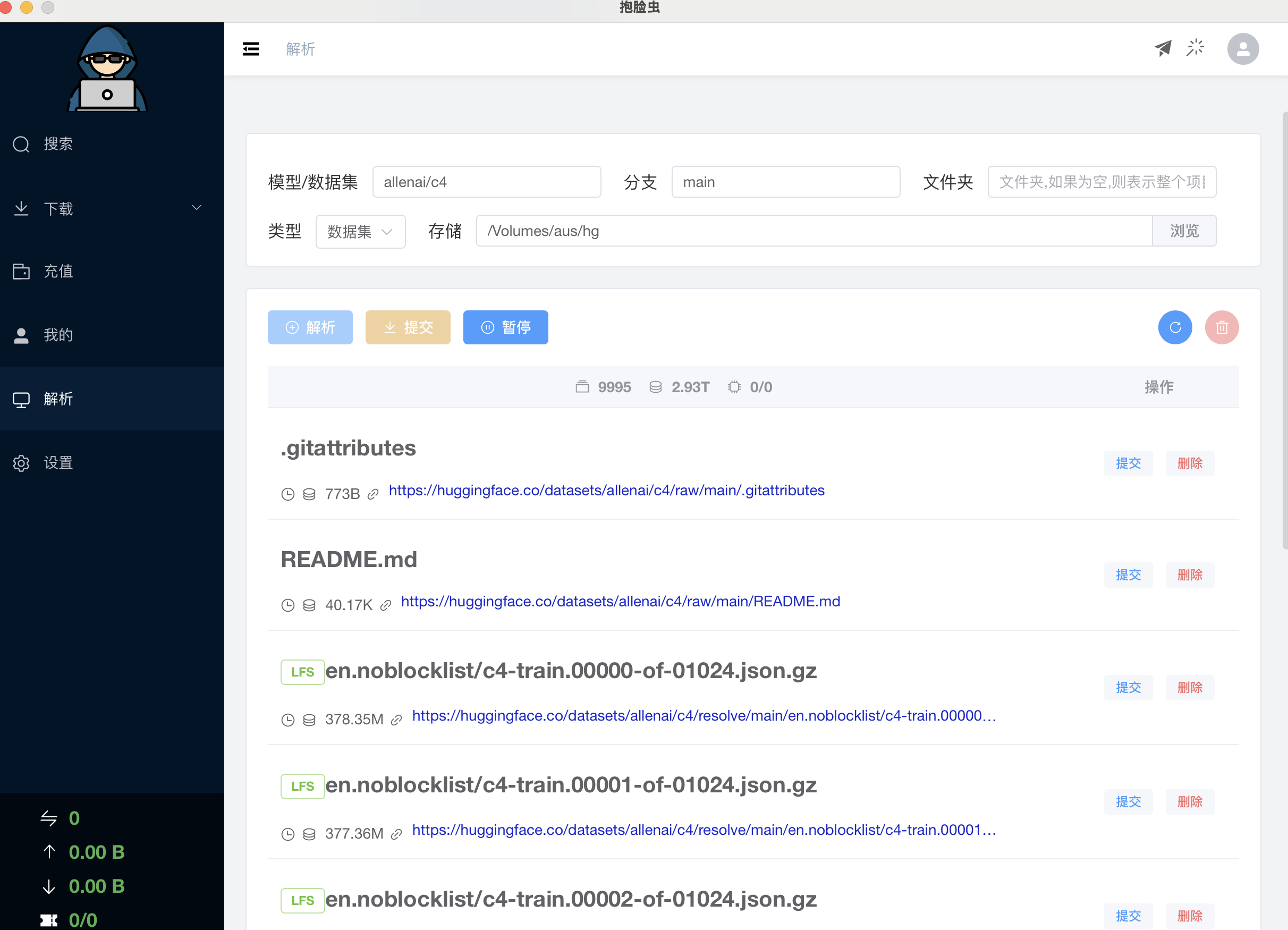This screenshot has height=930, width=1288.
Task: Click the paper plane icon in header
Action: (x=1163, y=48)
